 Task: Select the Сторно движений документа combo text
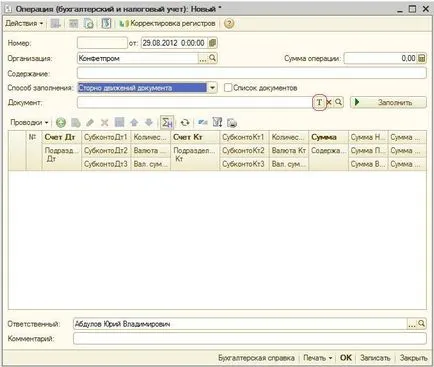(x=142, y=88)
